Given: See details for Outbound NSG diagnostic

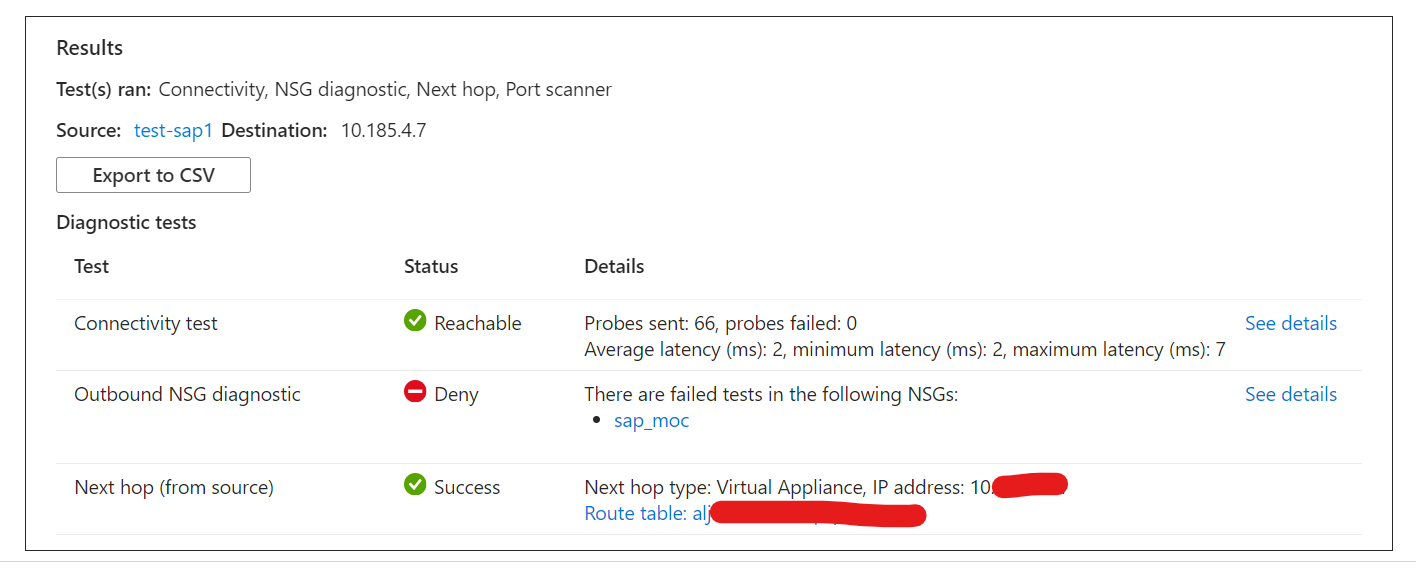Looking at the screenshot, I should pyautogui.click(x=1291, y=394).
